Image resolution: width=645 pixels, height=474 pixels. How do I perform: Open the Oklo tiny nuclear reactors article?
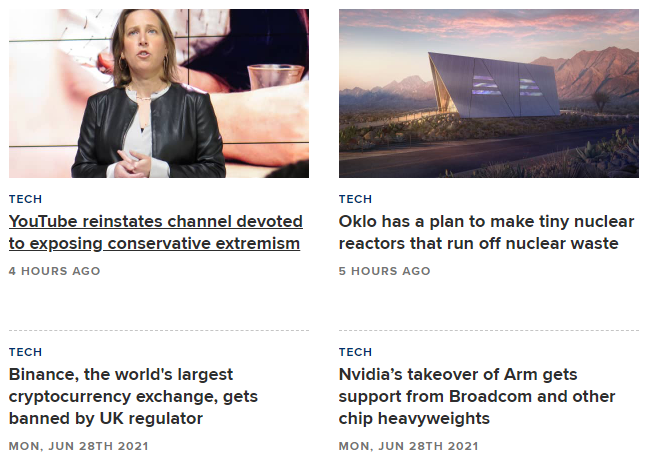pos(478,232)
